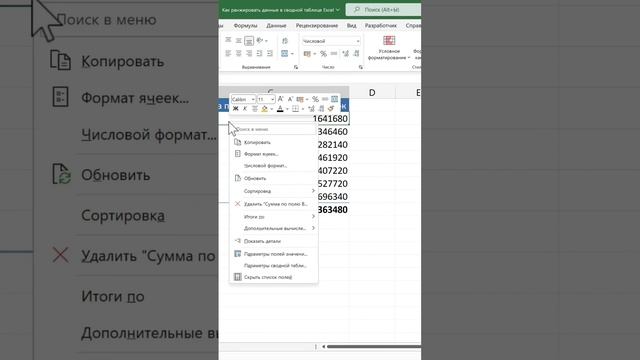Expand Итоги по submenu in Excel context menu

click(x=274, y=217)
